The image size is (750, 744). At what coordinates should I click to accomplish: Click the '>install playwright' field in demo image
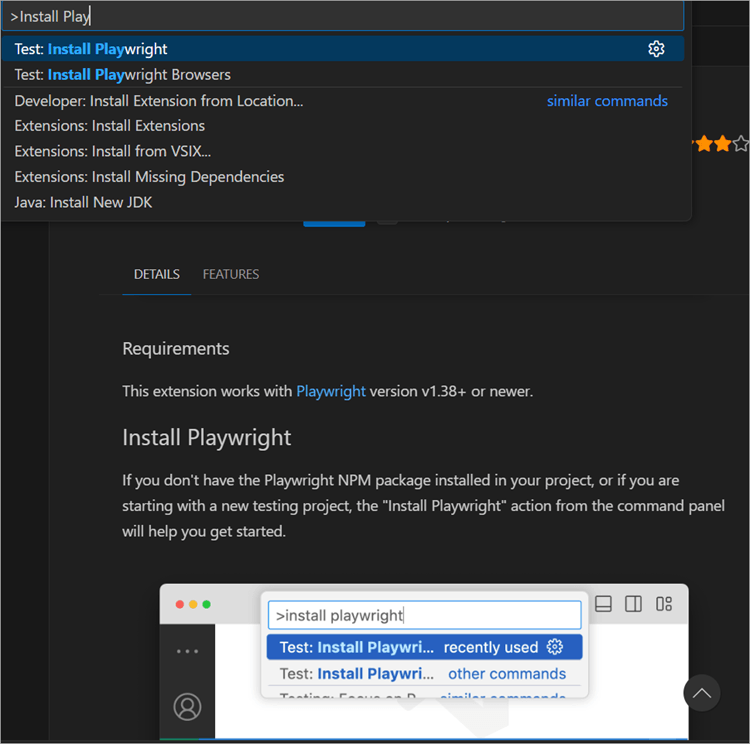[x=425, y=615]
